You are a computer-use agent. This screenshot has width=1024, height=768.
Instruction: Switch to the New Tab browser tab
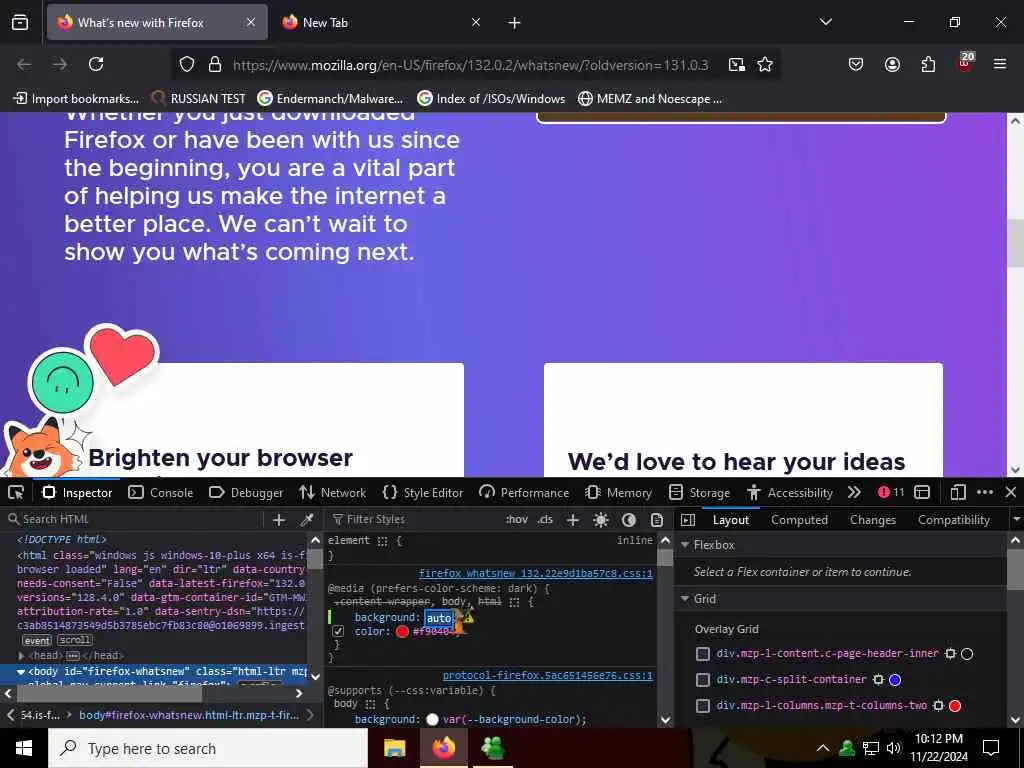click(382, 22)
